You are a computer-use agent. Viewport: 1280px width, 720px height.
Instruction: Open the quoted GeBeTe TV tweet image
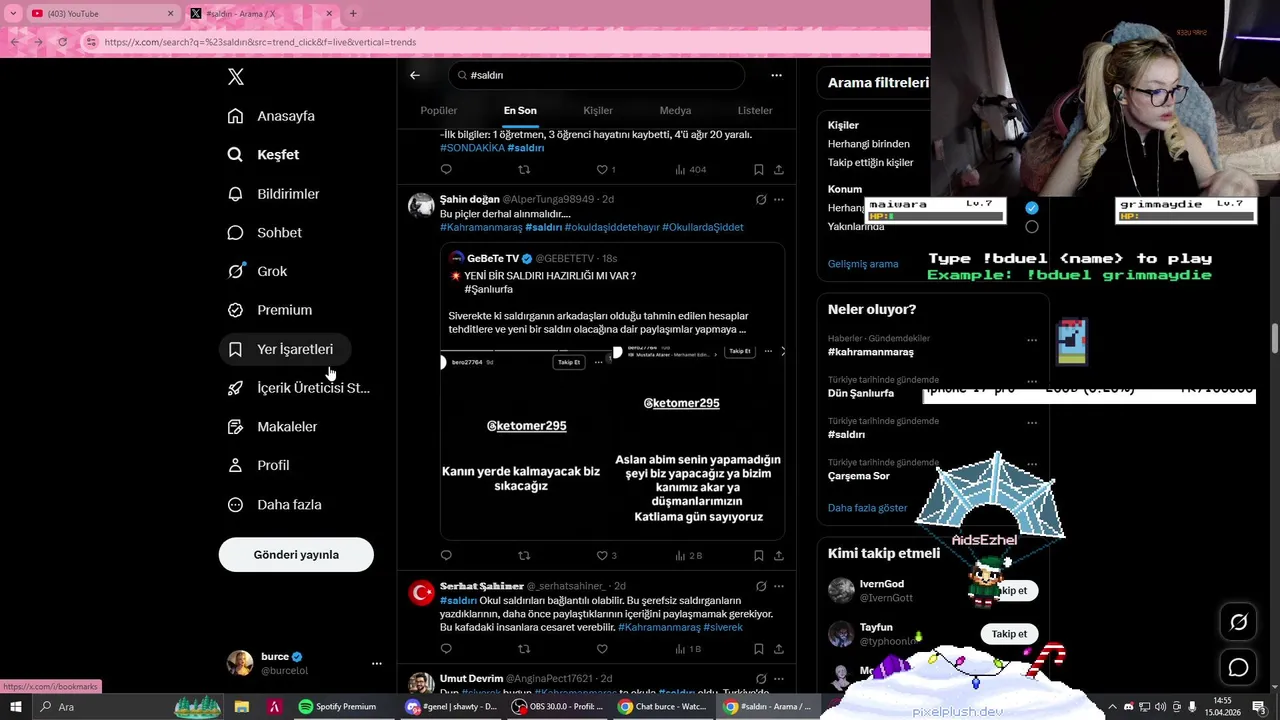click(612, 441)
